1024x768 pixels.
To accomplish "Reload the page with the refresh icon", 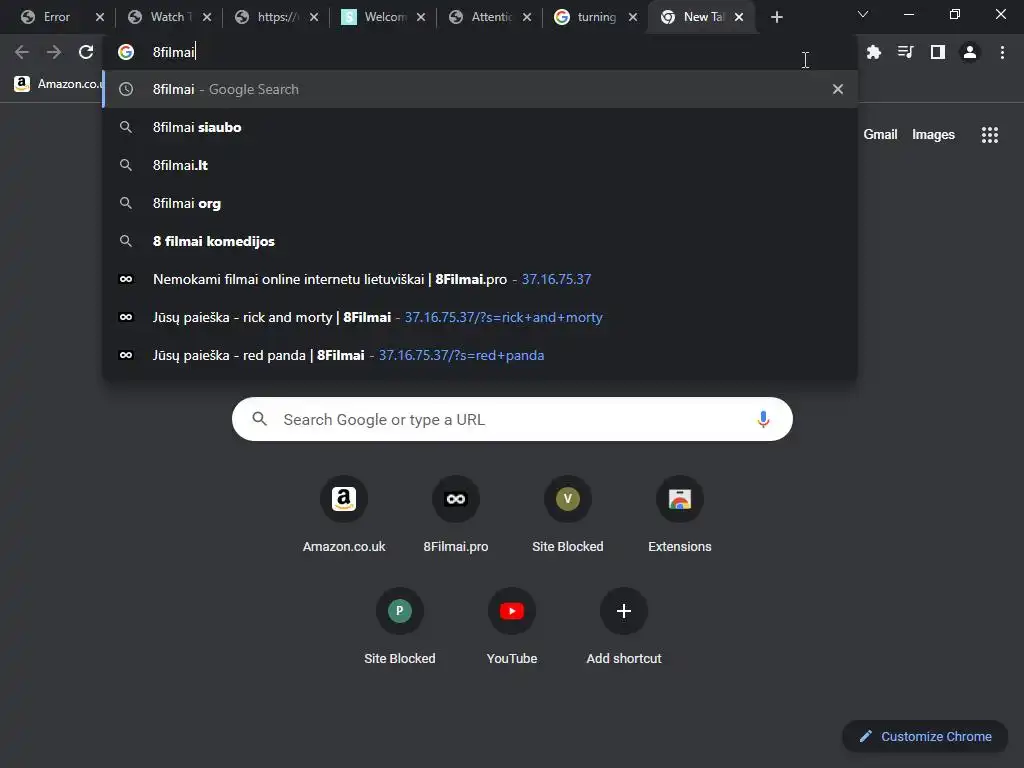I will 86,52.
